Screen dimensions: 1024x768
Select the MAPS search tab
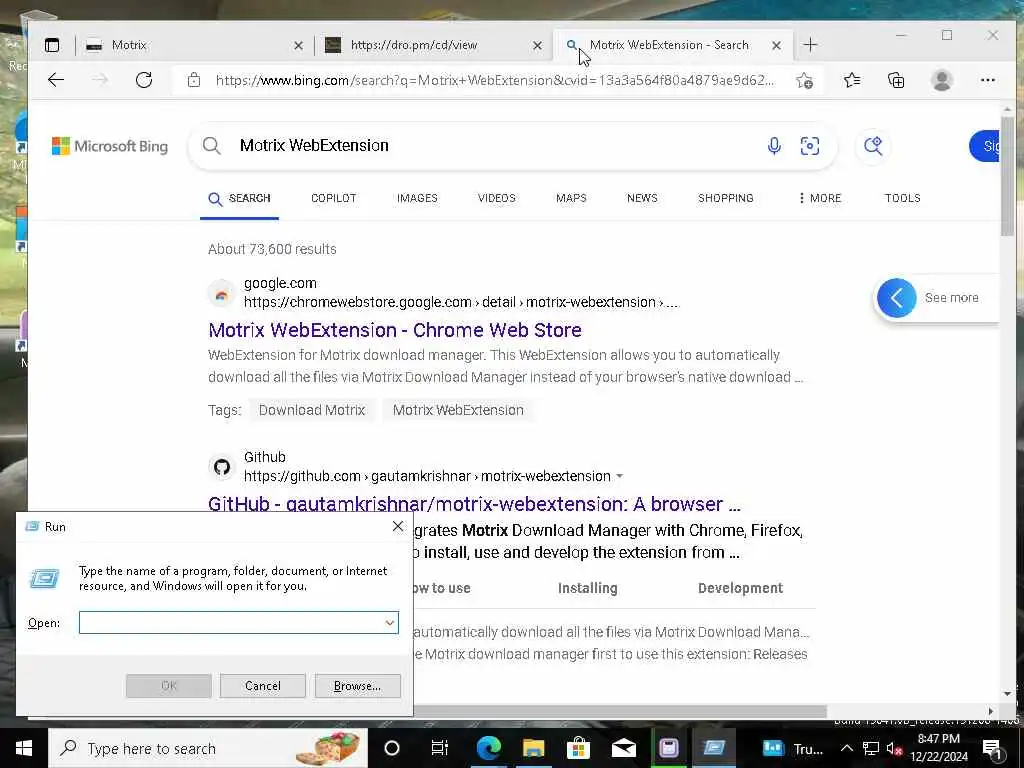tap(571, 198)
